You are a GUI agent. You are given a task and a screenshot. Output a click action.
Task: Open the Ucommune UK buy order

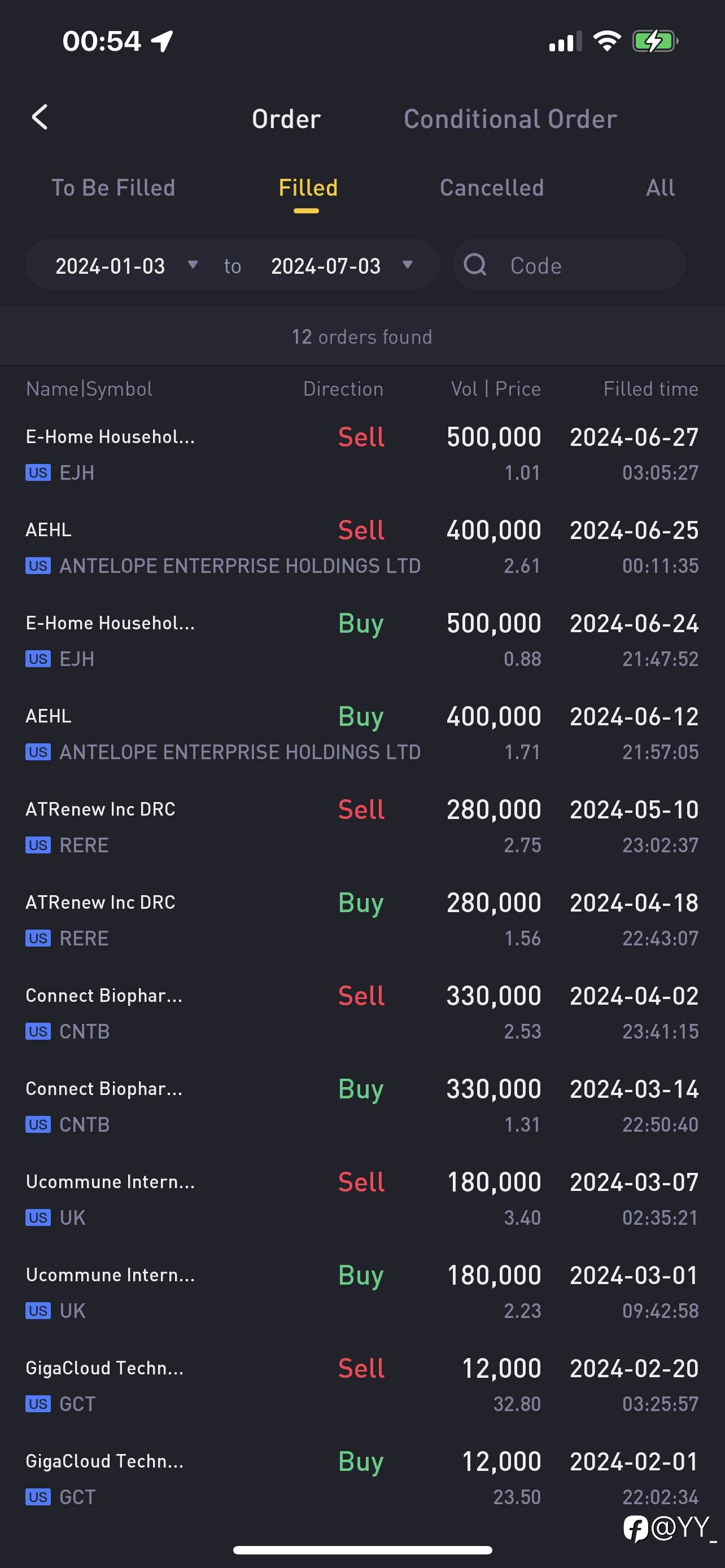point(362,1292)
